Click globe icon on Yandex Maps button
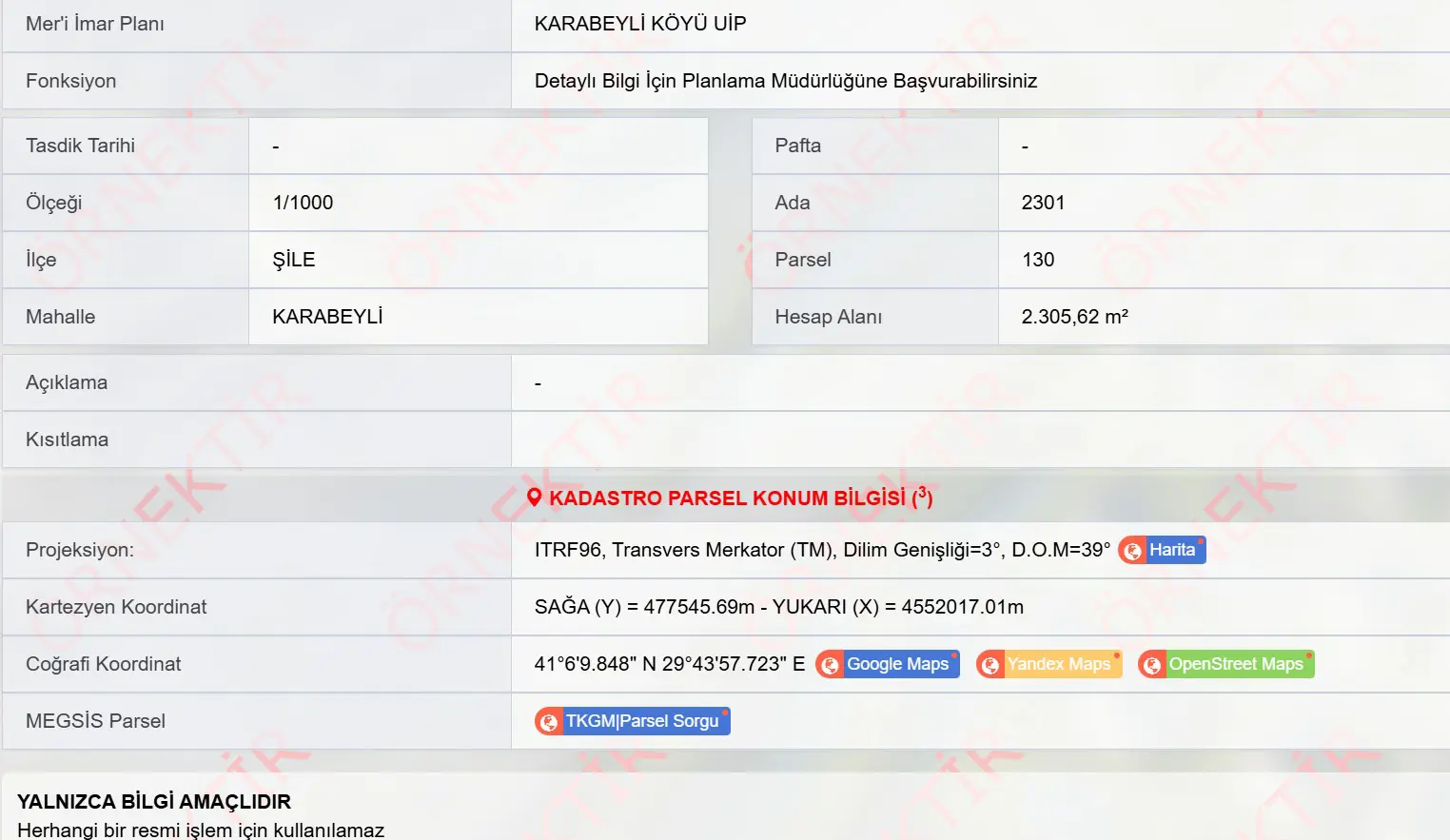The height and width of the screenshot is (840, 1450). (990, 665)
